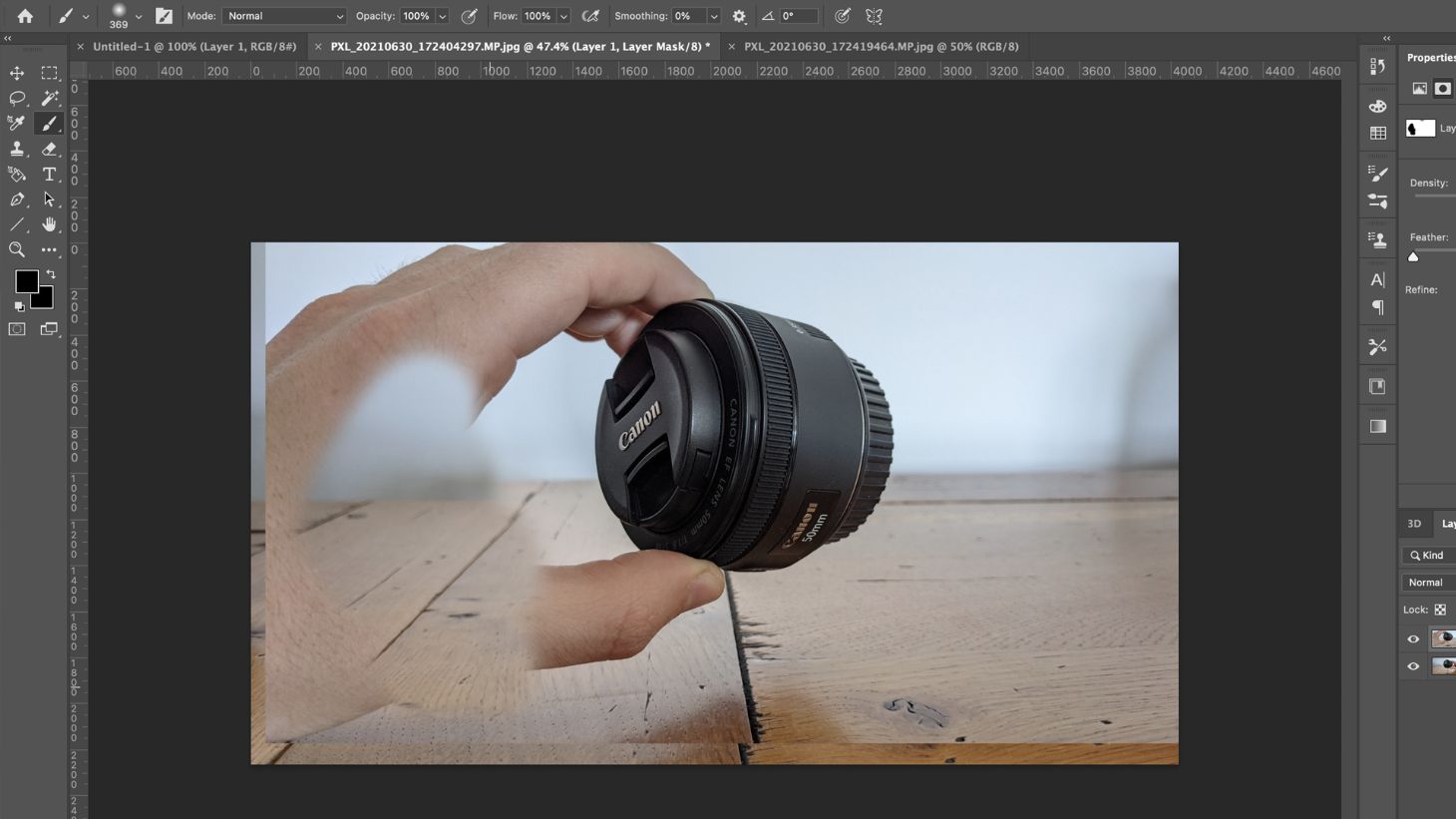
Task: Select the Horizontal Type tool
Action: (49, 174)
